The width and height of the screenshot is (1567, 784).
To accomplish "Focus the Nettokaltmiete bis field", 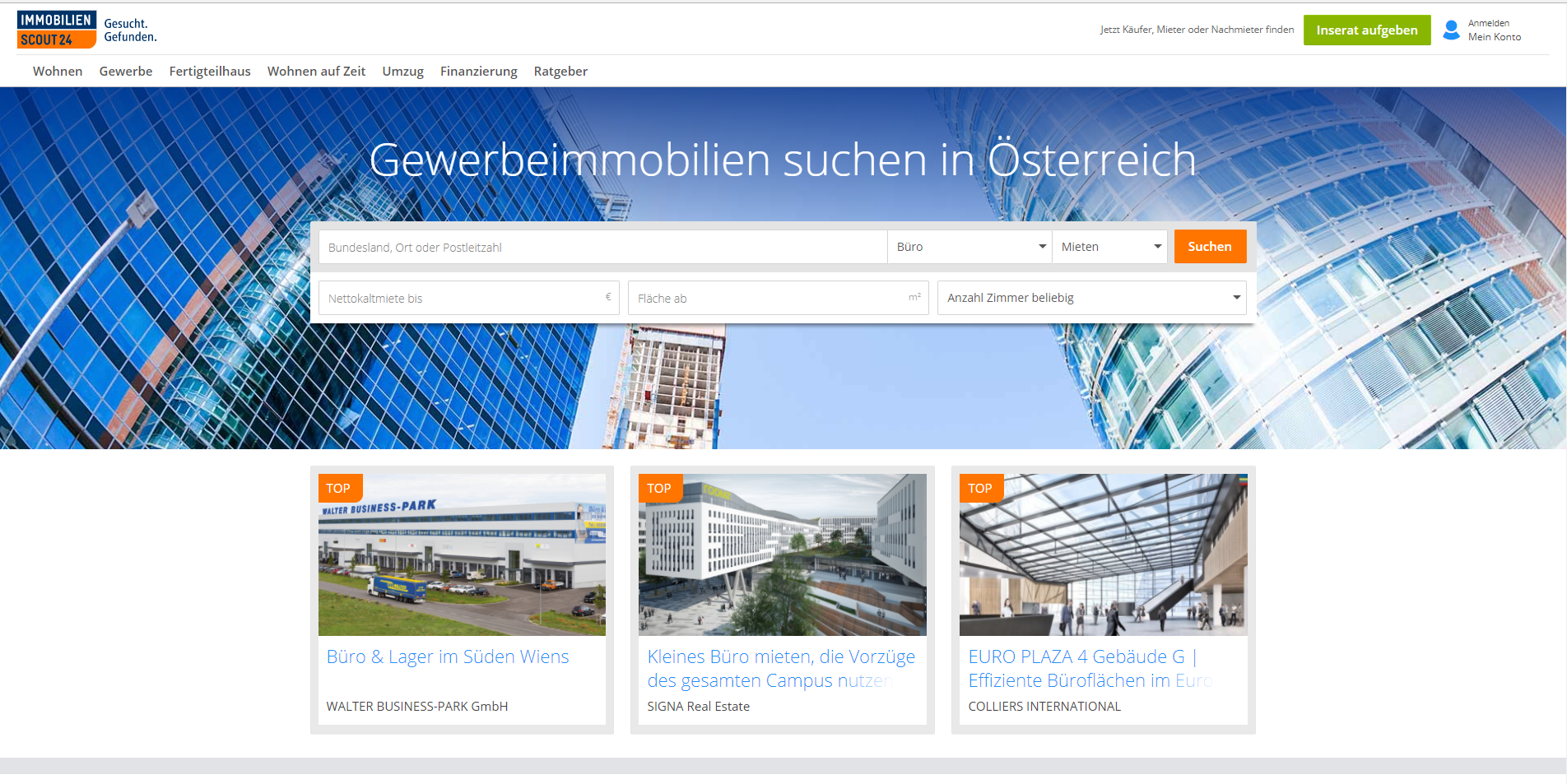I will point(469,298).
